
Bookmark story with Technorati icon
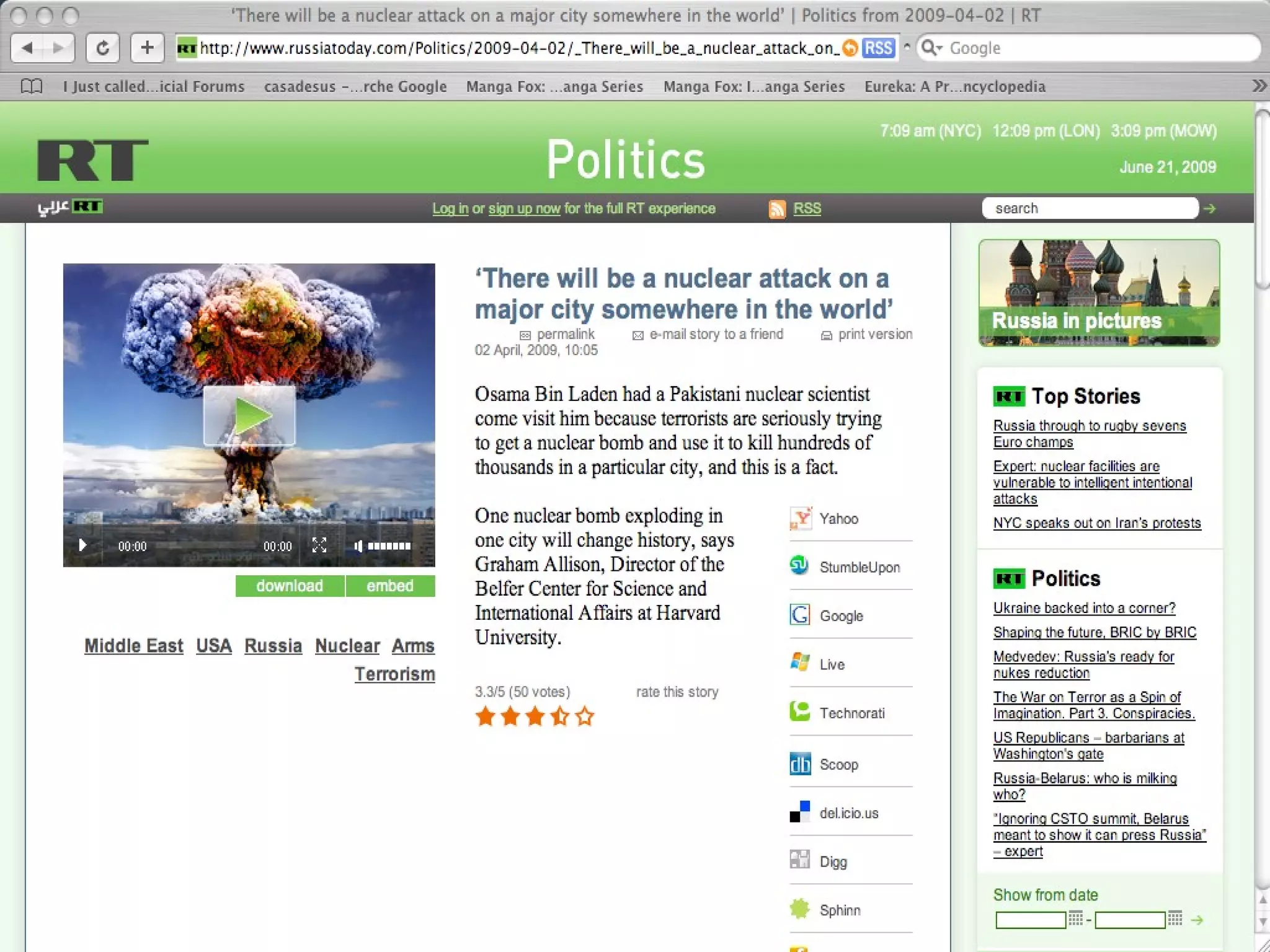(x=799, y=712)
